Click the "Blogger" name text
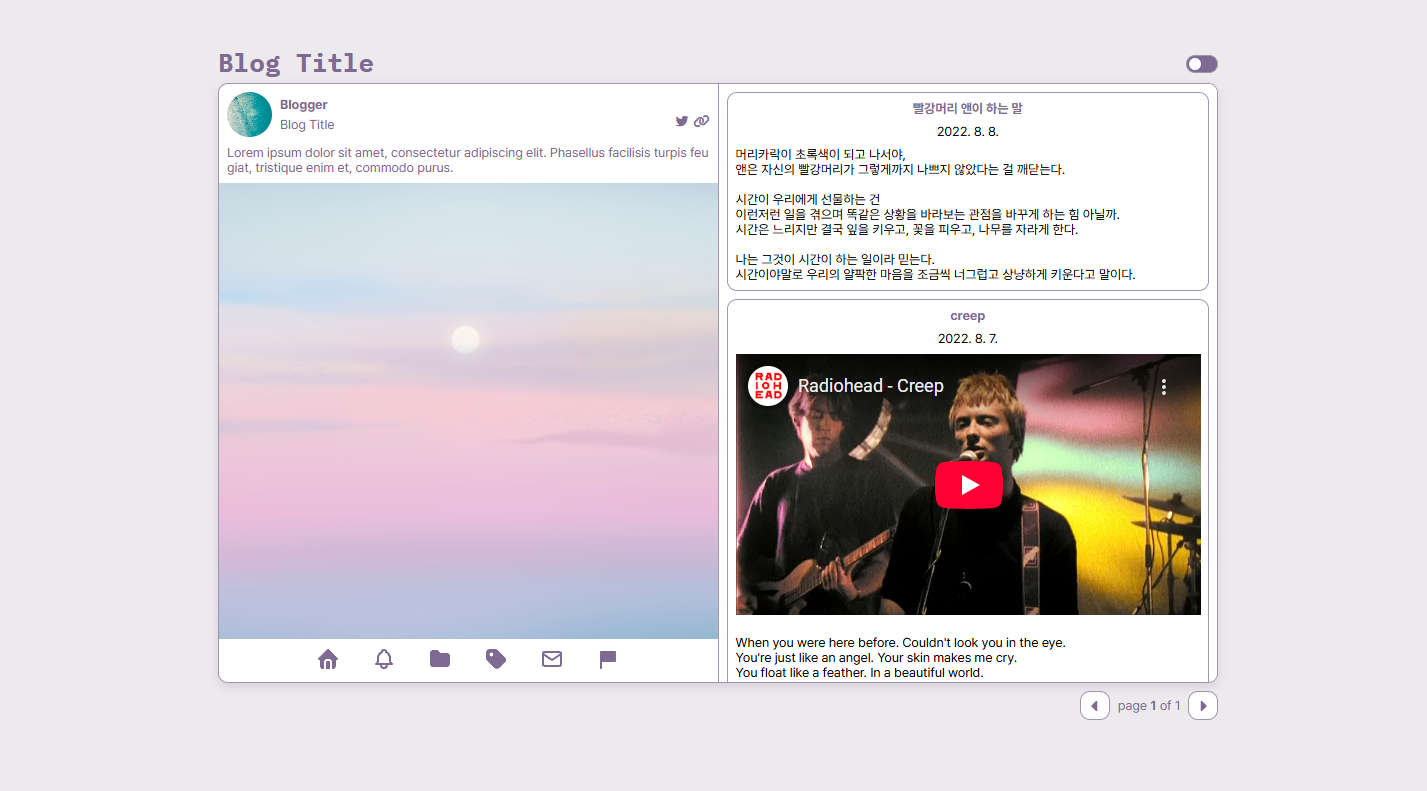Image resolution: width=1427 pixels, height=791 pixels. [x=304, y=105]
